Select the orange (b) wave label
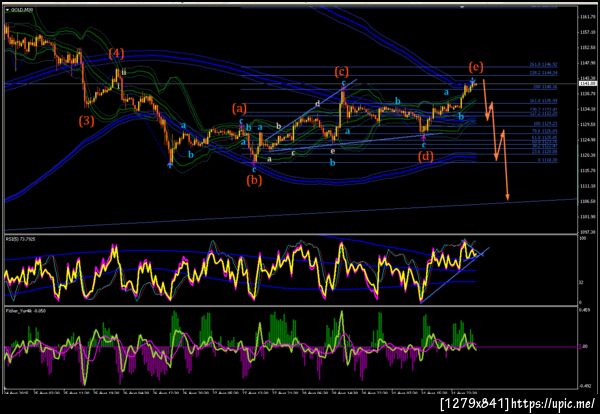 [x=254, y=179]
